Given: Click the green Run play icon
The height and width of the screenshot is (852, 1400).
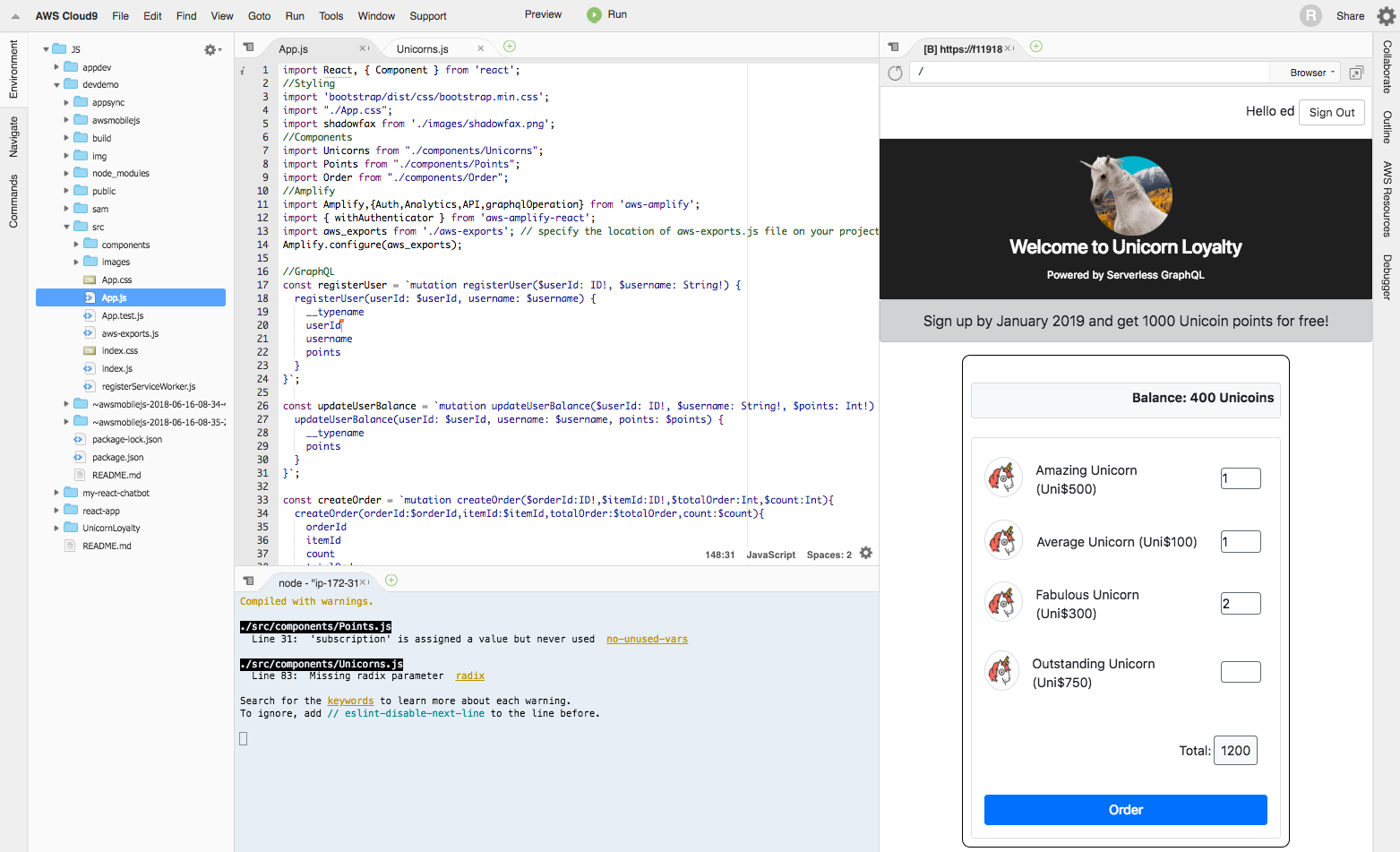Looking at the screenshot, I should tap(594, 14).
